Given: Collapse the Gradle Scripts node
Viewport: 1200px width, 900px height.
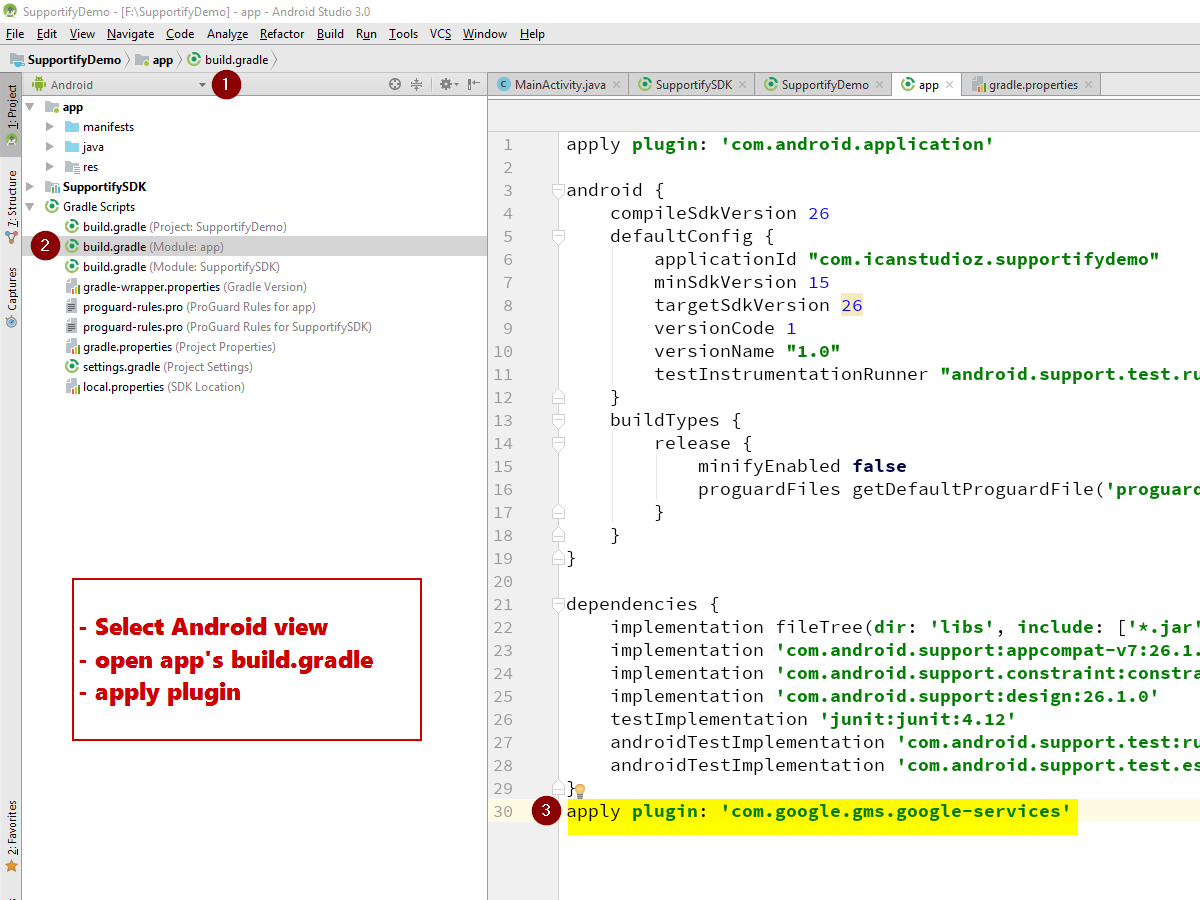Looking at the screenshot, I should point(30,207).
